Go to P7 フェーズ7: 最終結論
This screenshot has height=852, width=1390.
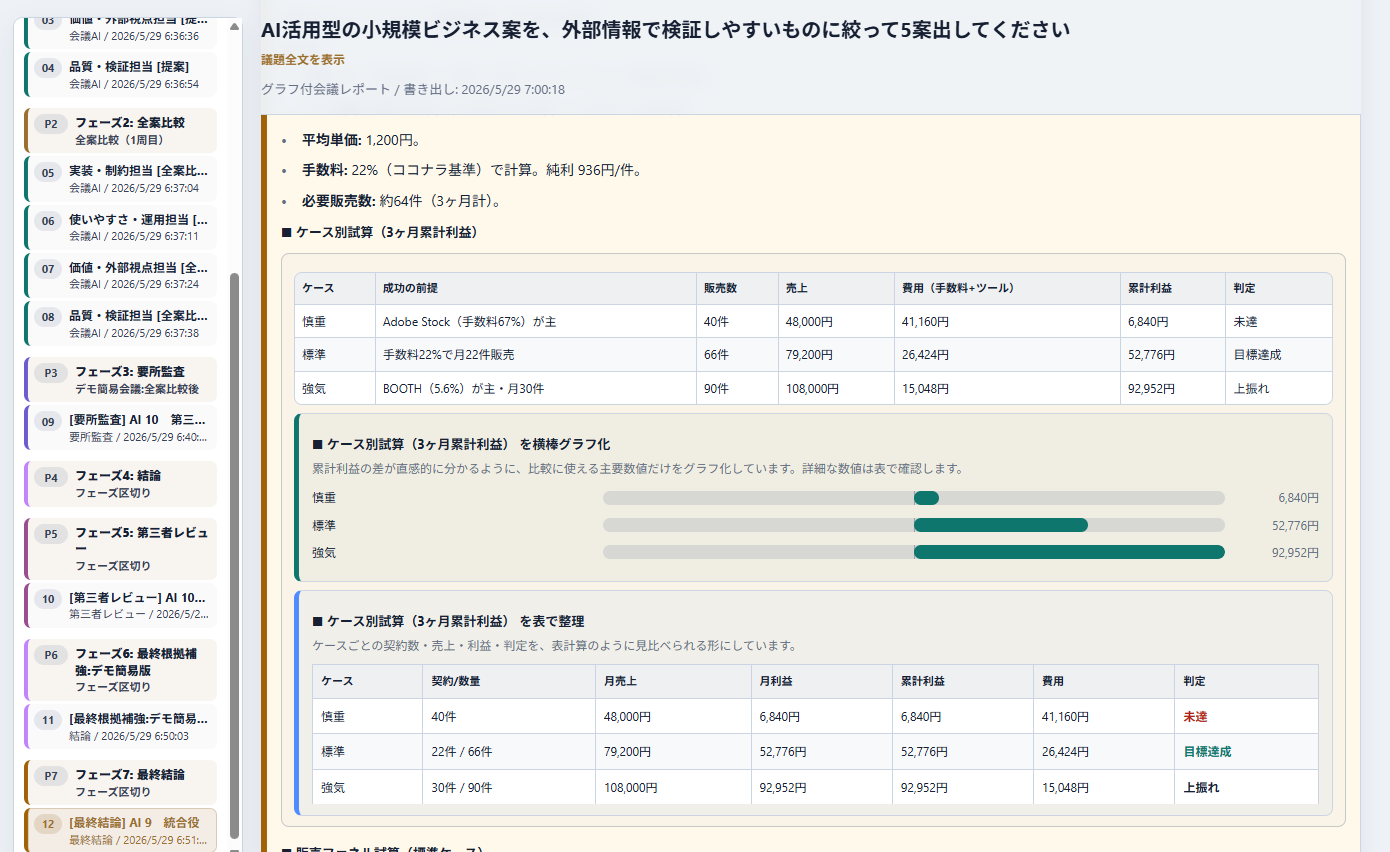[120, 782]
